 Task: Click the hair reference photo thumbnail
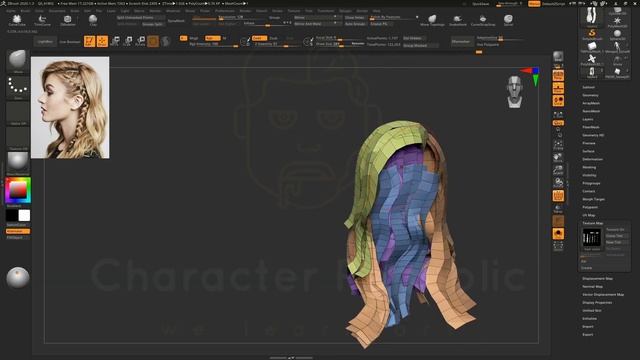click(70, 107)
